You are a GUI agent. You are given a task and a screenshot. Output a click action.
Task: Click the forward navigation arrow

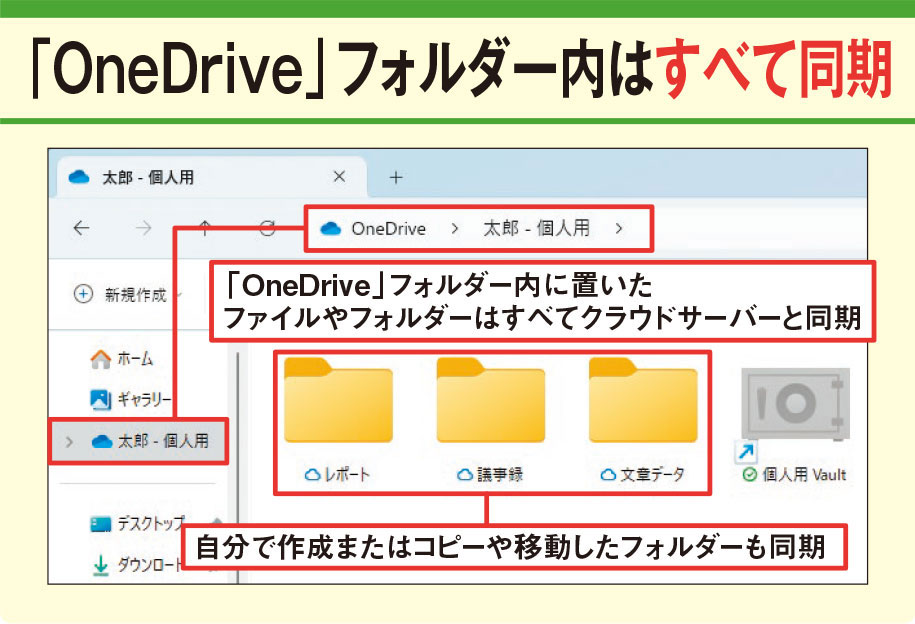click(x=142, y=229)
